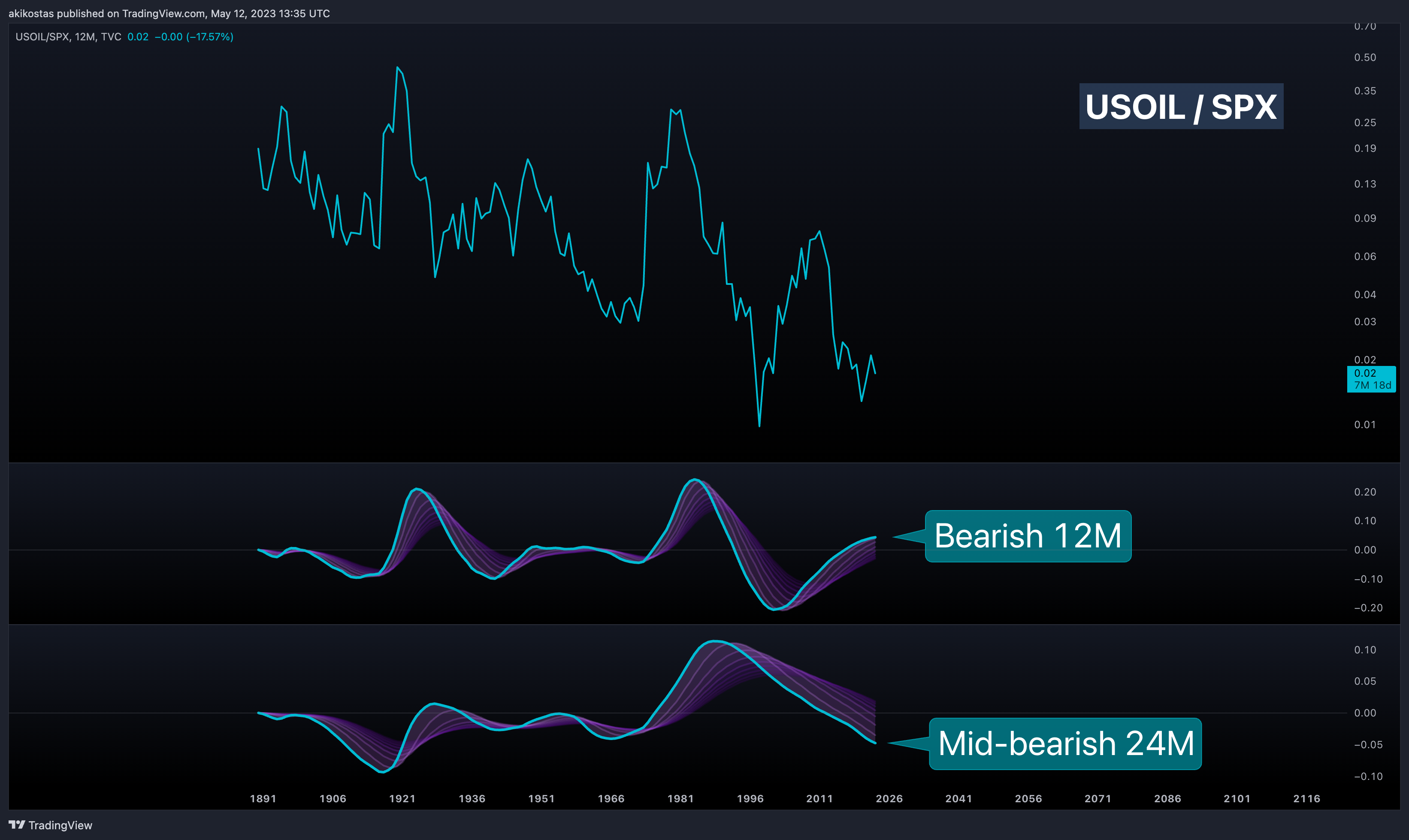Image resolution: width=1409 pixels, height=840 pixels.
Task: Click the 0.06 price scale label
Action: pos(1365,257)
